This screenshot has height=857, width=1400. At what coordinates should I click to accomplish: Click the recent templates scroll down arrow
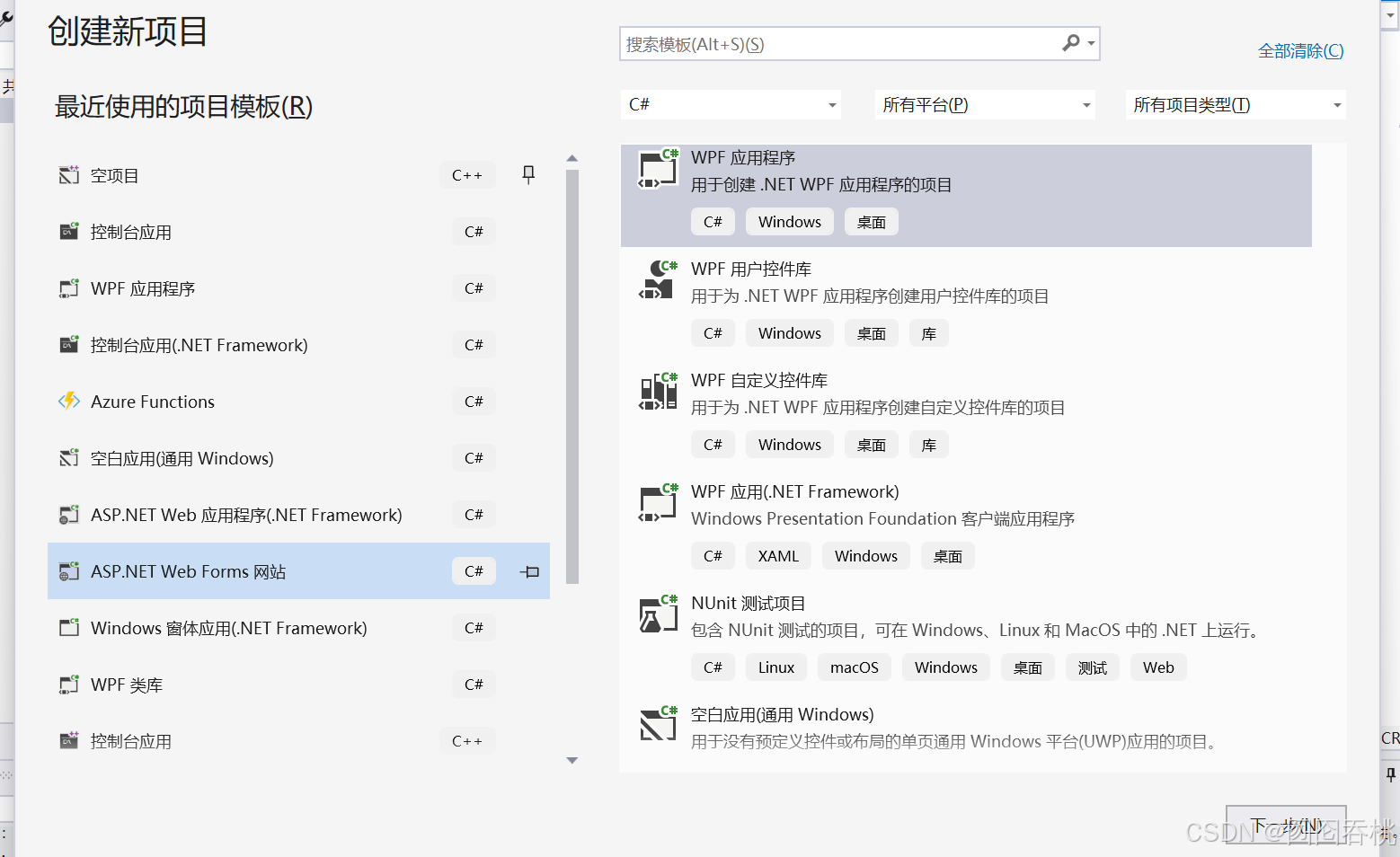(572, 761)
